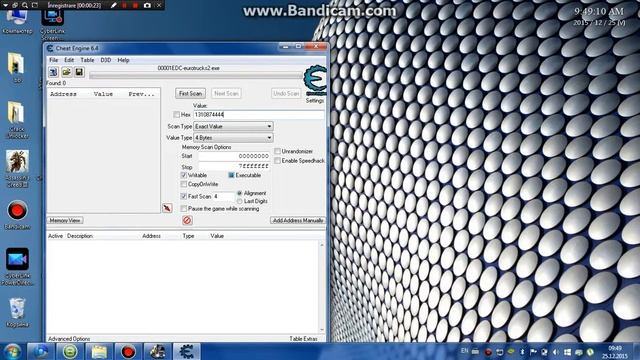Enable the Unrandomizer checkbox
Image resolution: width=640 pixels, height=360 pixels.
278,151
